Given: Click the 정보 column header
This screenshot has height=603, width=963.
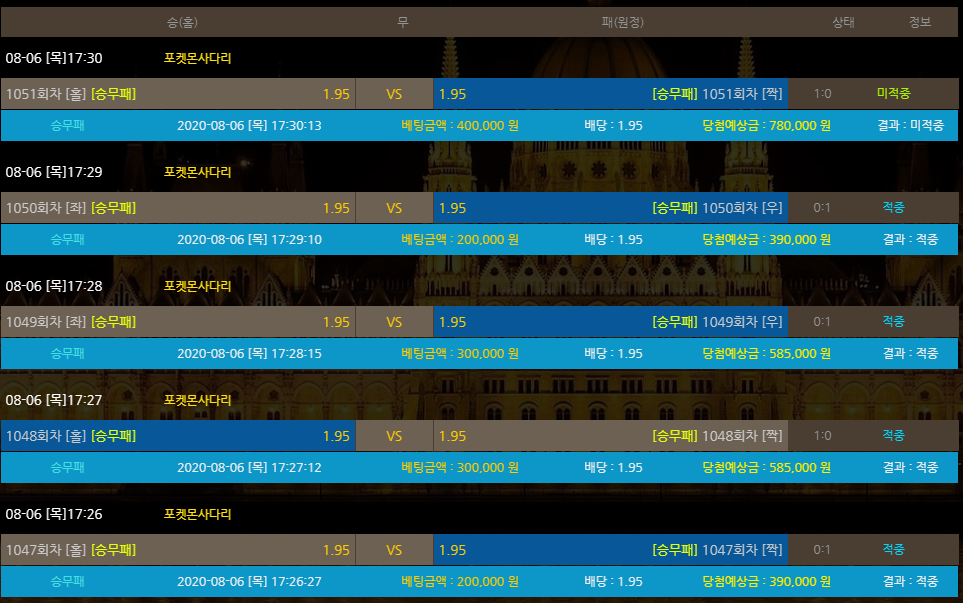Looking at the screenshot, I should pos(919,22).
